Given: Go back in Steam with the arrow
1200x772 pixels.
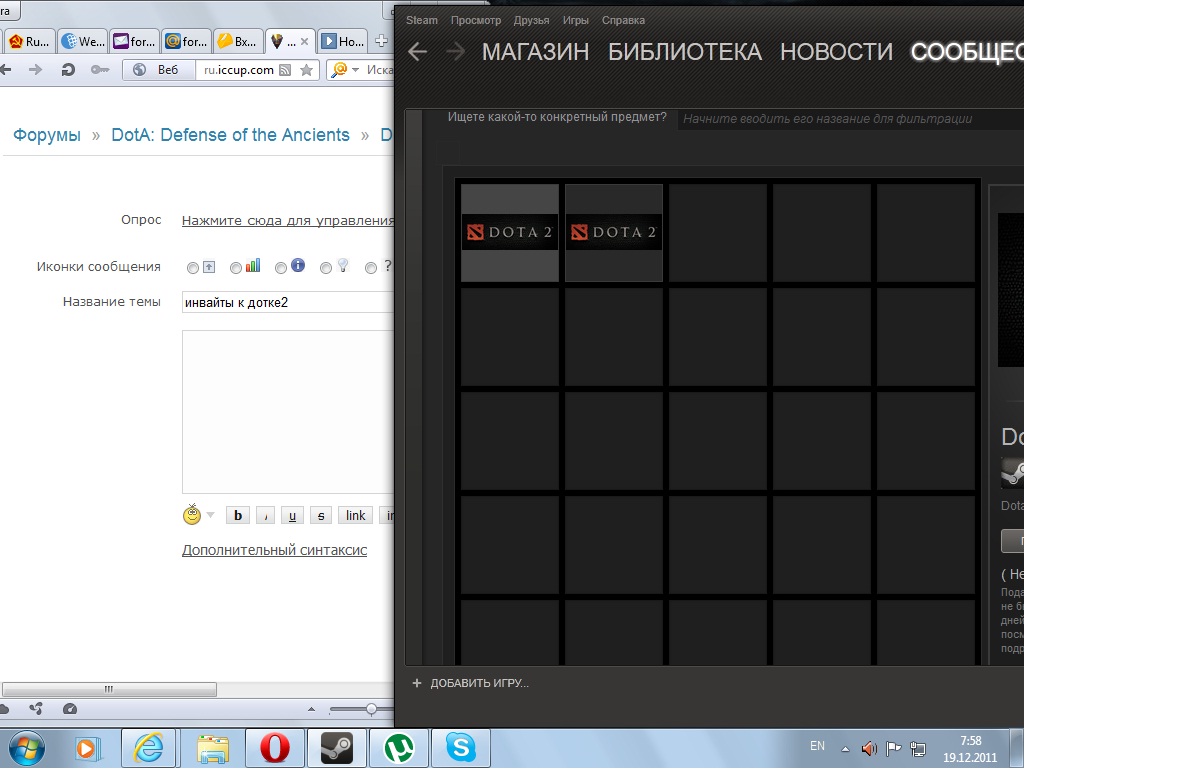Looking at the screenshot, I should tap(418, 52).
